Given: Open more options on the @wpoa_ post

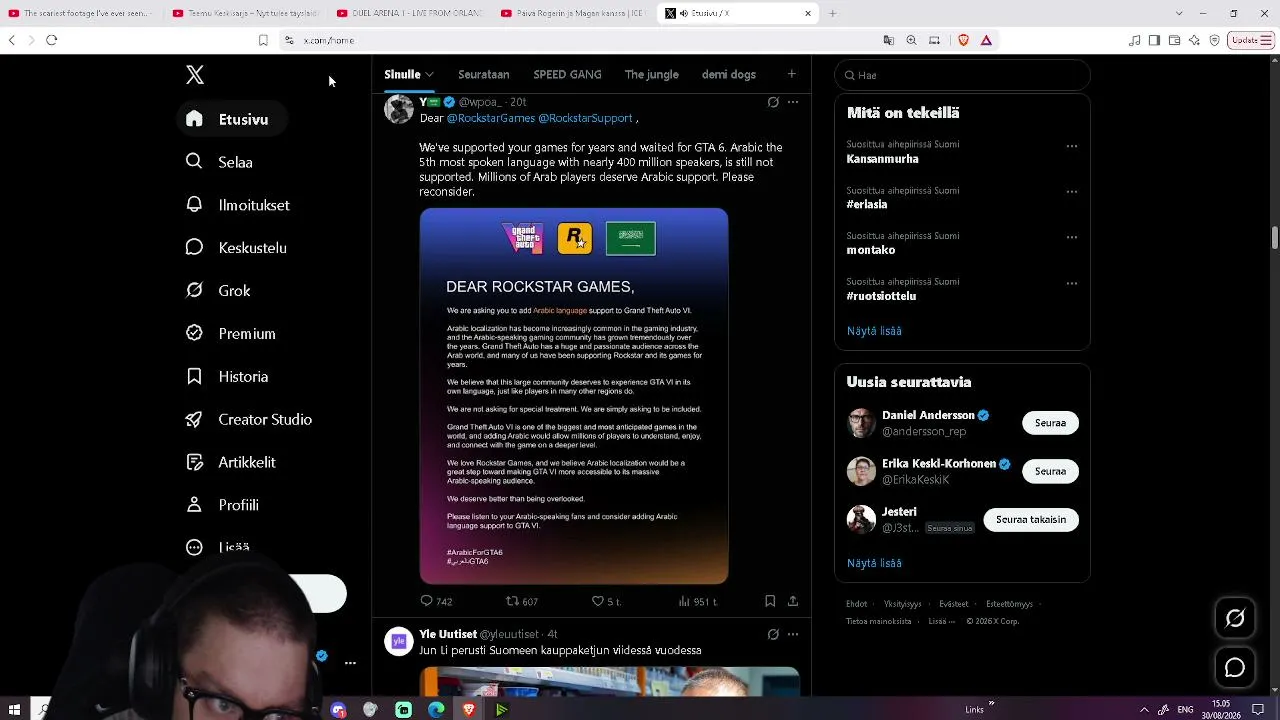Looking at the screenshot, I should point(793,102).
